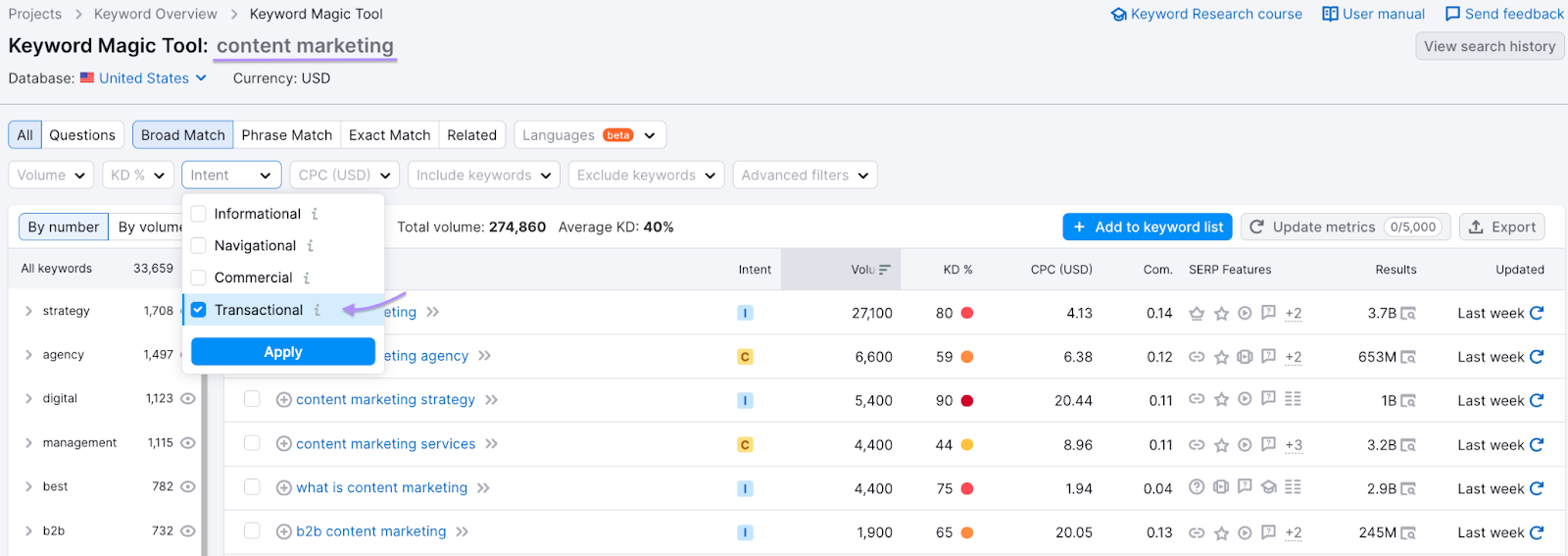Open double-arrow next to b2b content marketing
Image resolution: width=1568 pixels, height=556 pixels.
coord(462,531)
